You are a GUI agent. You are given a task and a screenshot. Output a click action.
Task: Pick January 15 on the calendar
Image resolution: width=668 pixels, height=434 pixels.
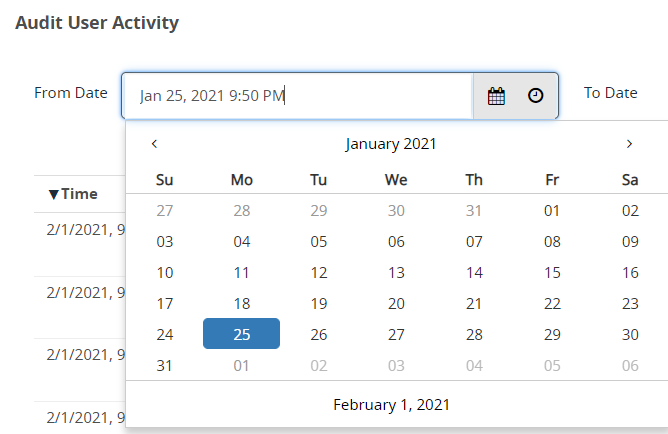tap(552, 273)
